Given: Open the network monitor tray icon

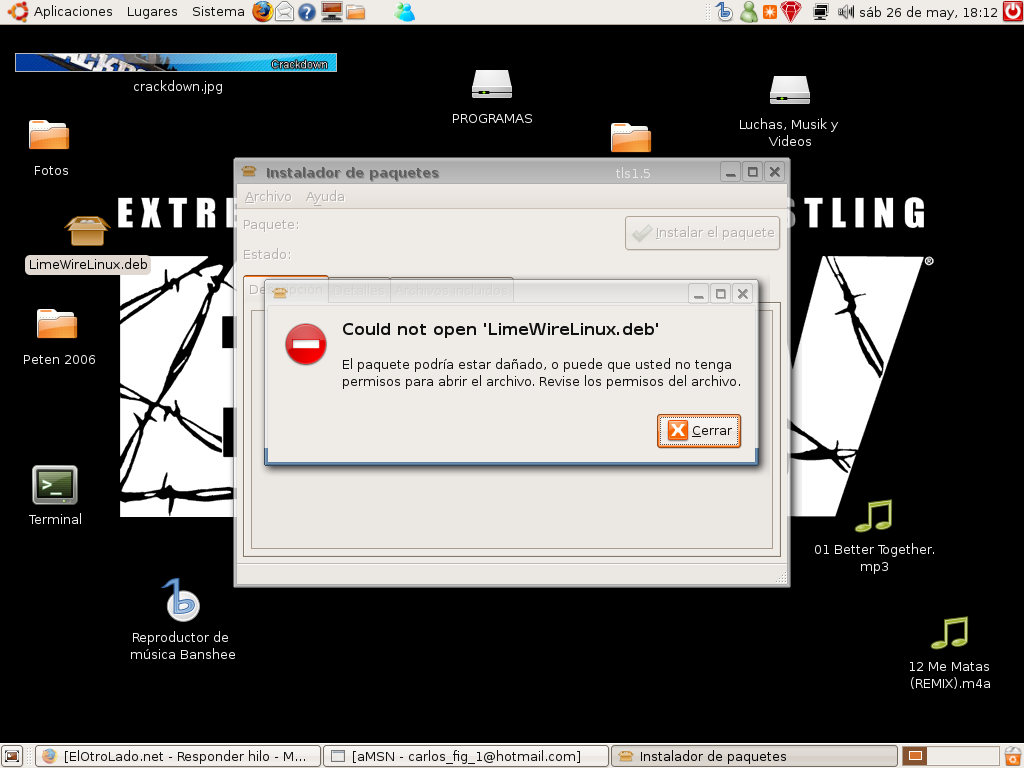Looking at the screenshot, I should 821,12.
